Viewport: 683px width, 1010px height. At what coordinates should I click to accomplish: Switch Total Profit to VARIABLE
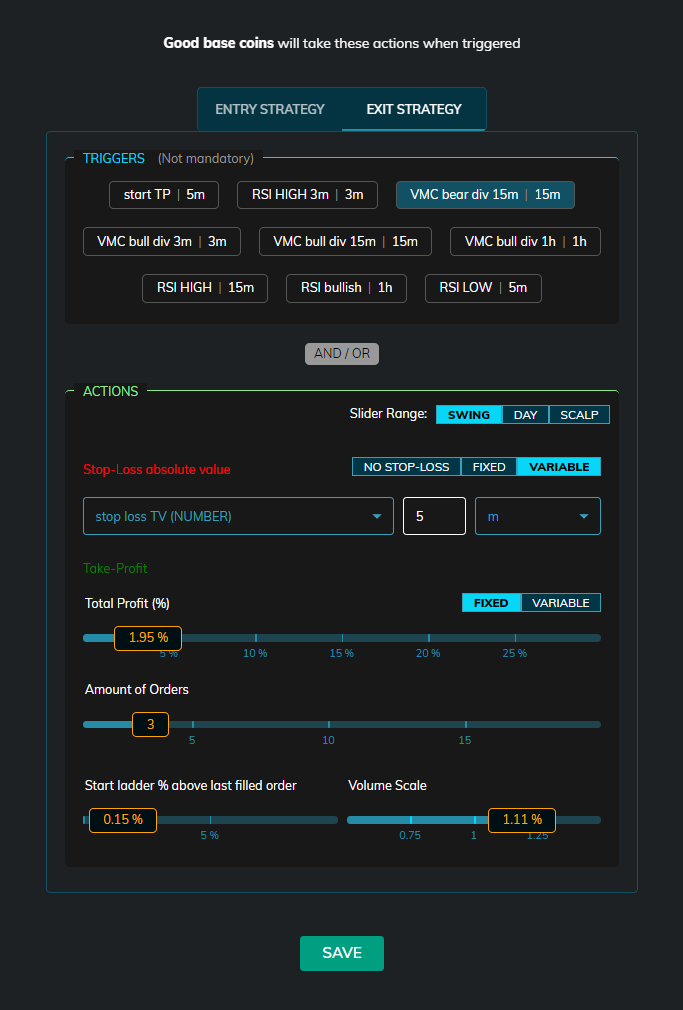pyautogui.click(x=561, y=603)
